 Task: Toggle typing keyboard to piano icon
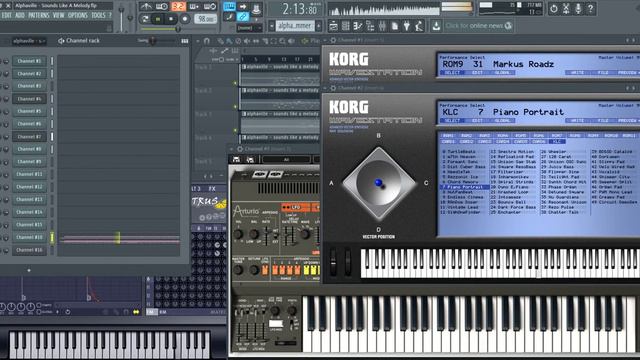(229, 7)
